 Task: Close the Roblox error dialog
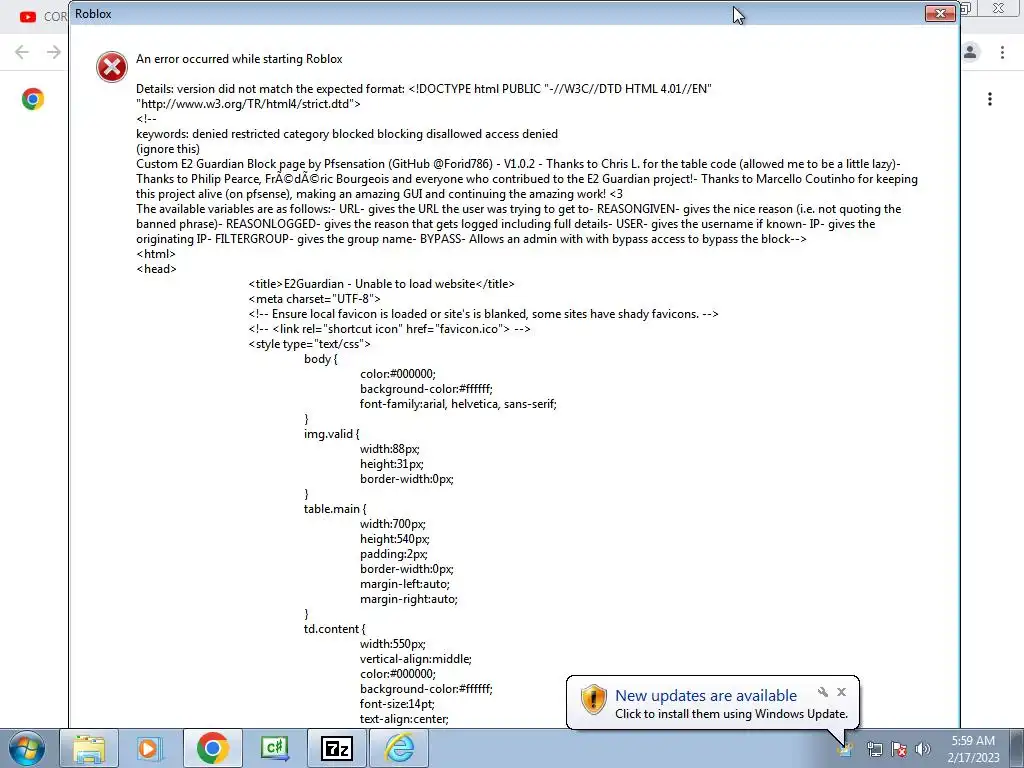pyautogui.click(x=940, y=13)
